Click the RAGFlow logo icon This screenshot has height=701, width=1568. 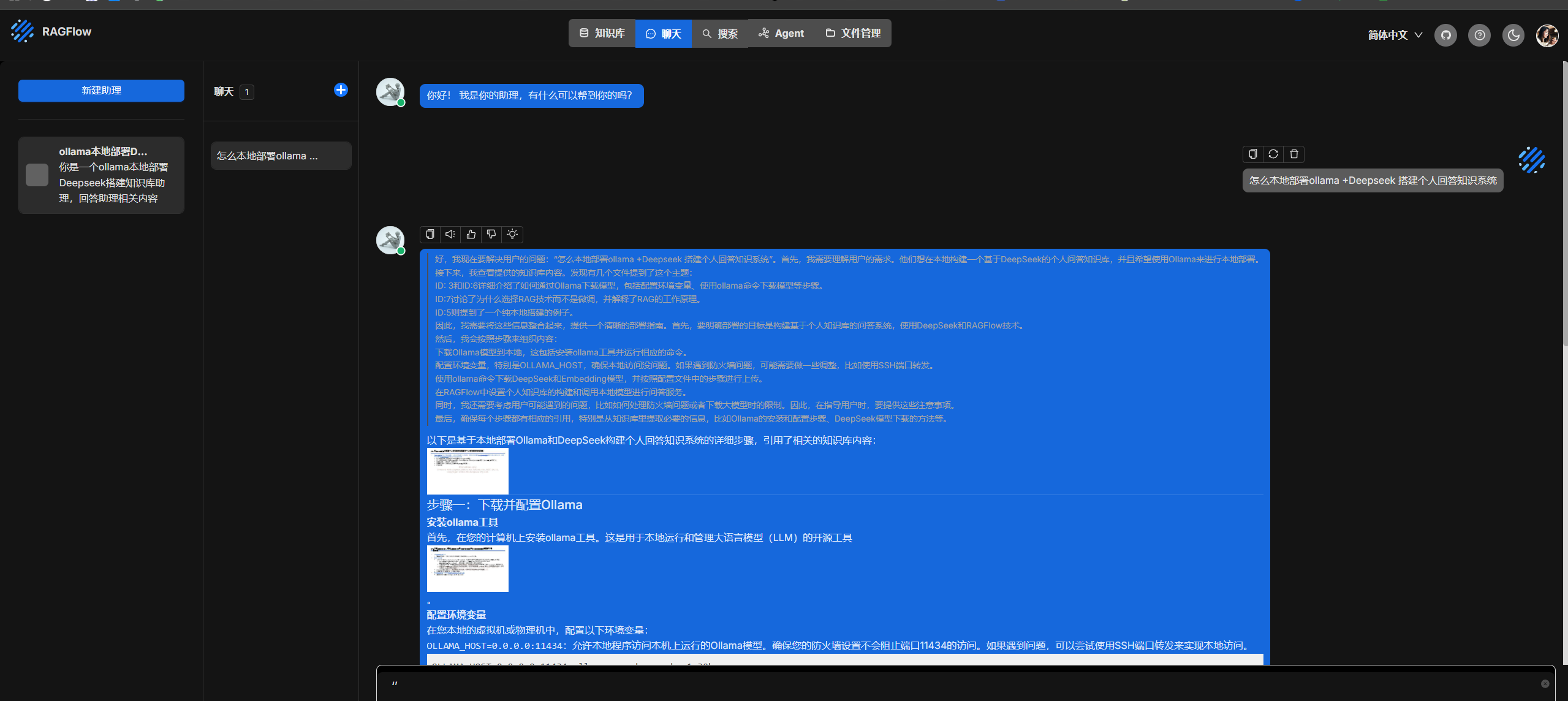point(23,31)
